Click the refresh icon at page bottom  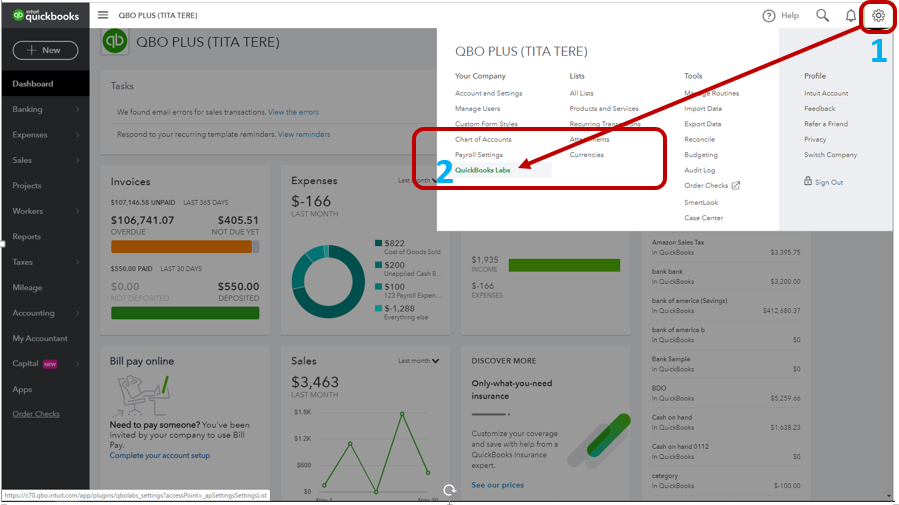click(450, 490)
